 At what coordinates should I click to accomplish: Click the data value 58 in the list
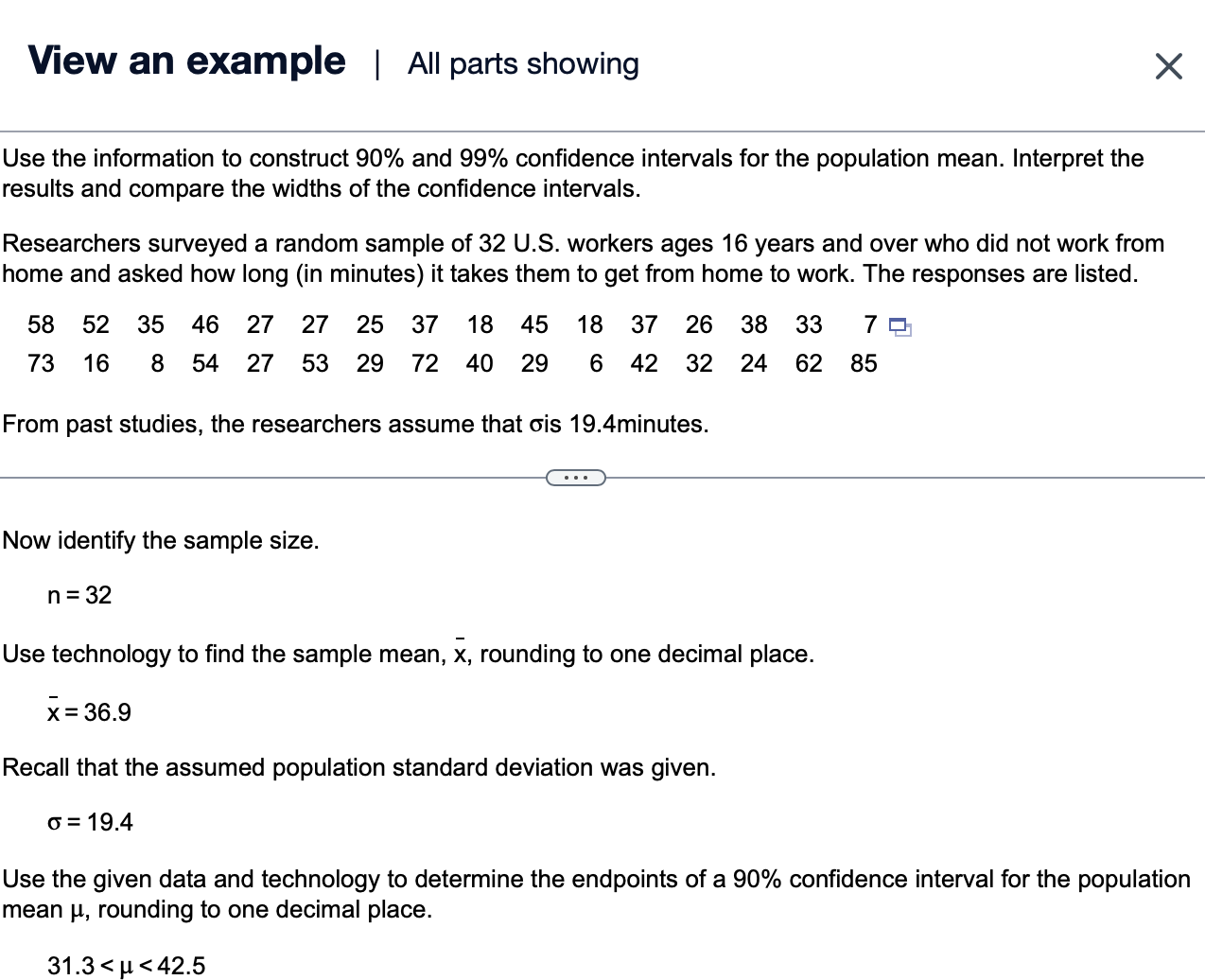point(41,325)
